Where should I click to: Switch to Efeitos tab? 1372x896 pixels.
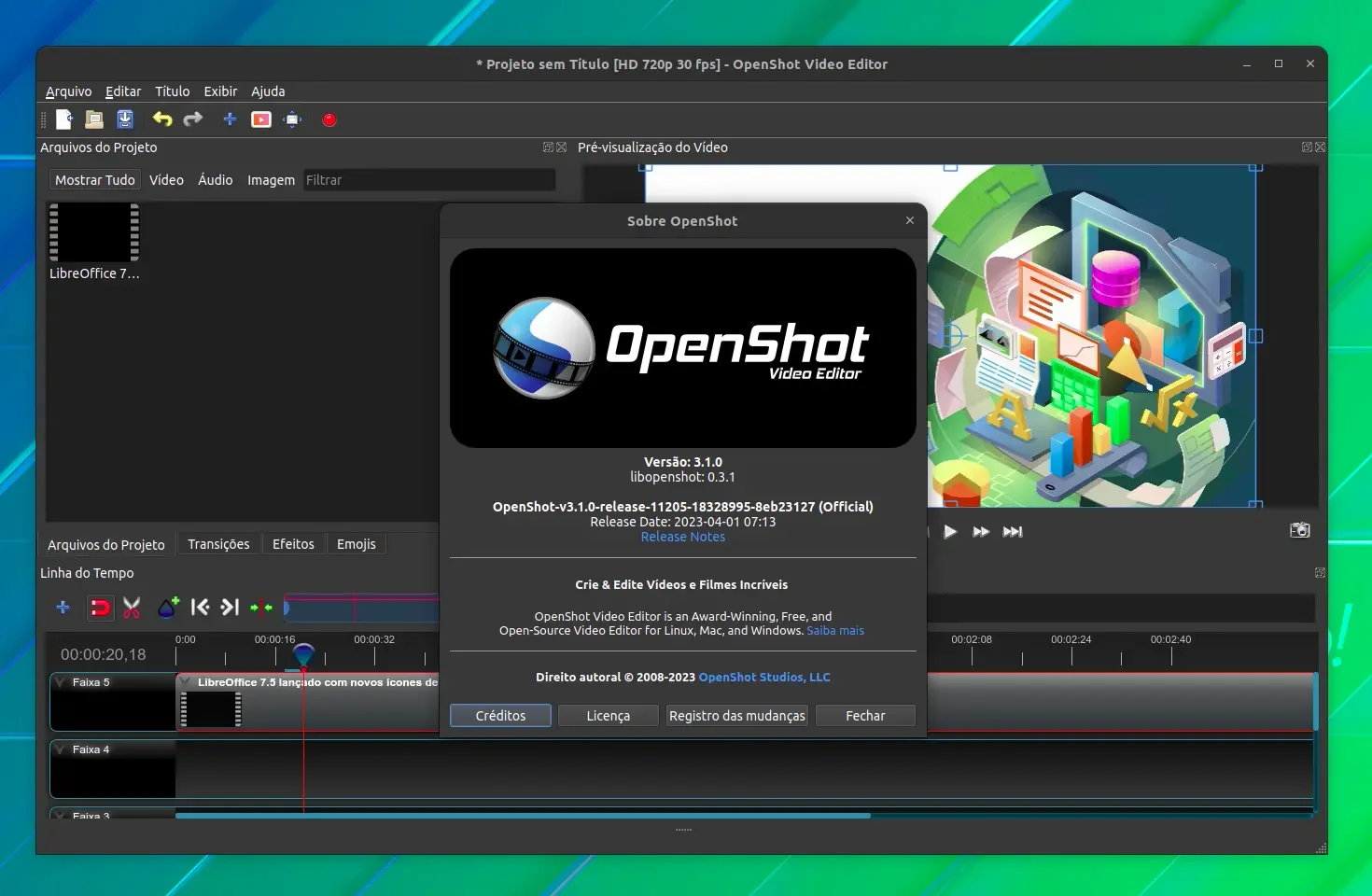click(x=294, y=544)
